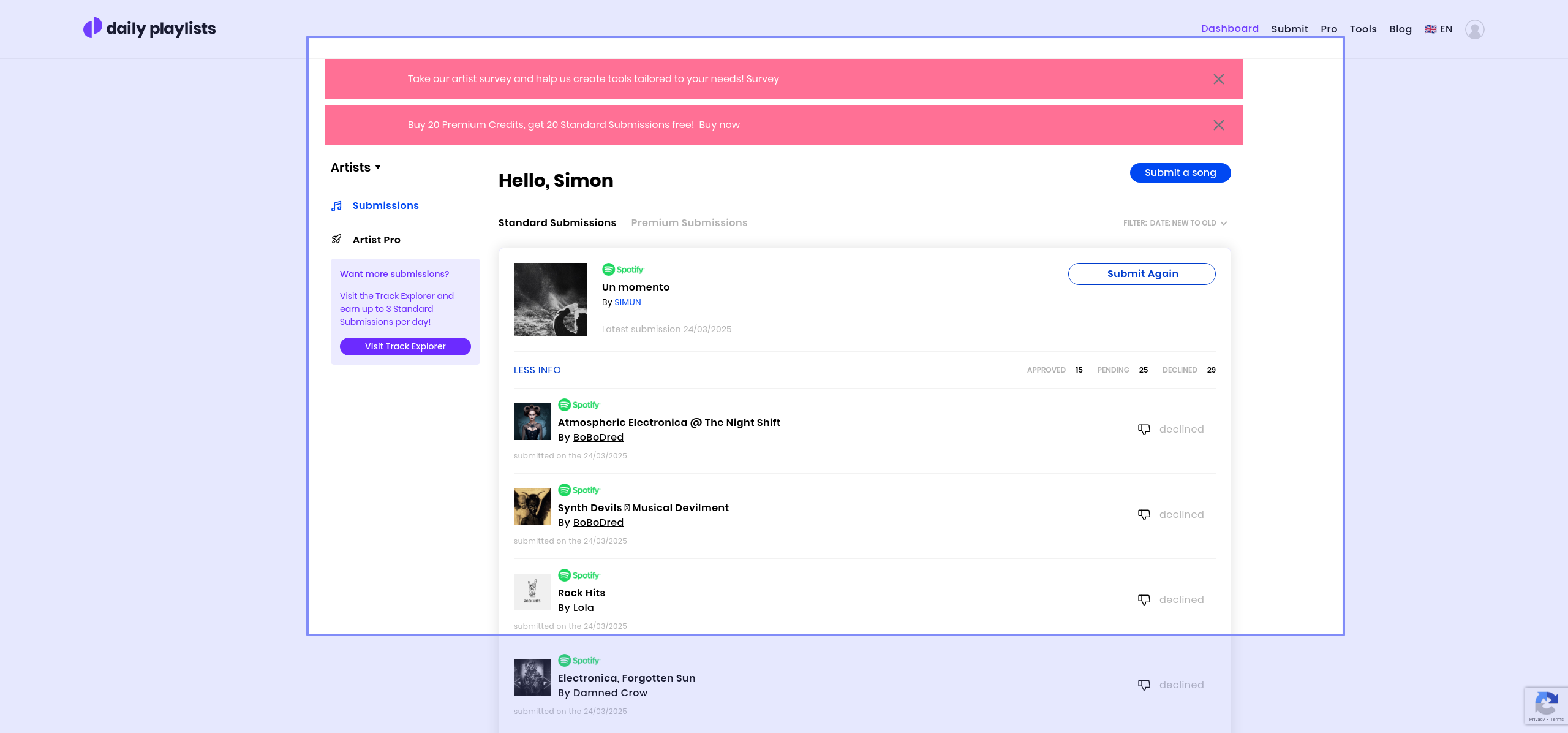This screenshot has width=1568, height=733.
Task: Open the EN language selector
Action: click(1438, 29)
